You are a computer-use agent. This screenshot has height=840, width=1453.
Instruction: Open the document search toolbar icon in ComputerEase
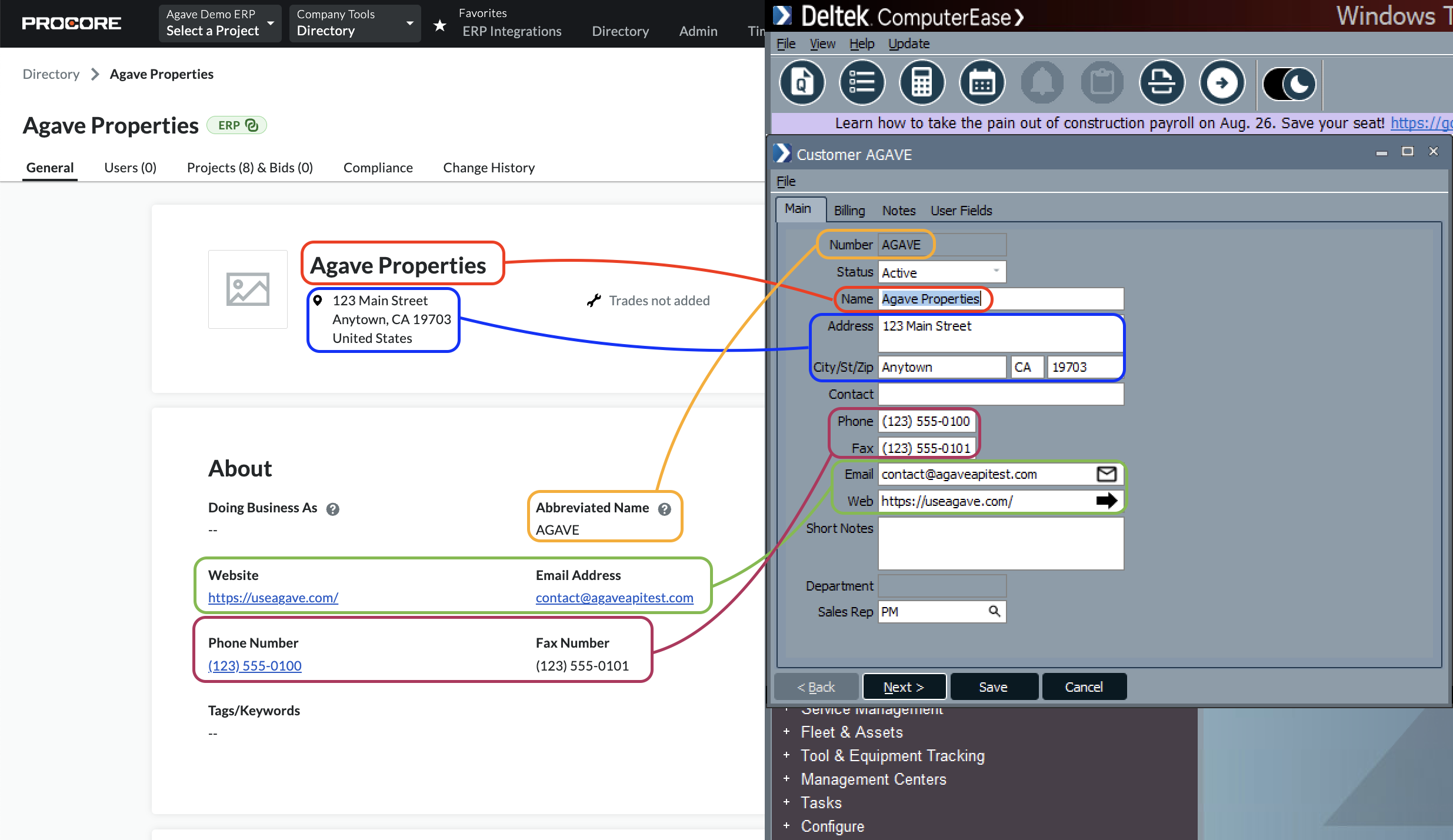pos(802,83)
